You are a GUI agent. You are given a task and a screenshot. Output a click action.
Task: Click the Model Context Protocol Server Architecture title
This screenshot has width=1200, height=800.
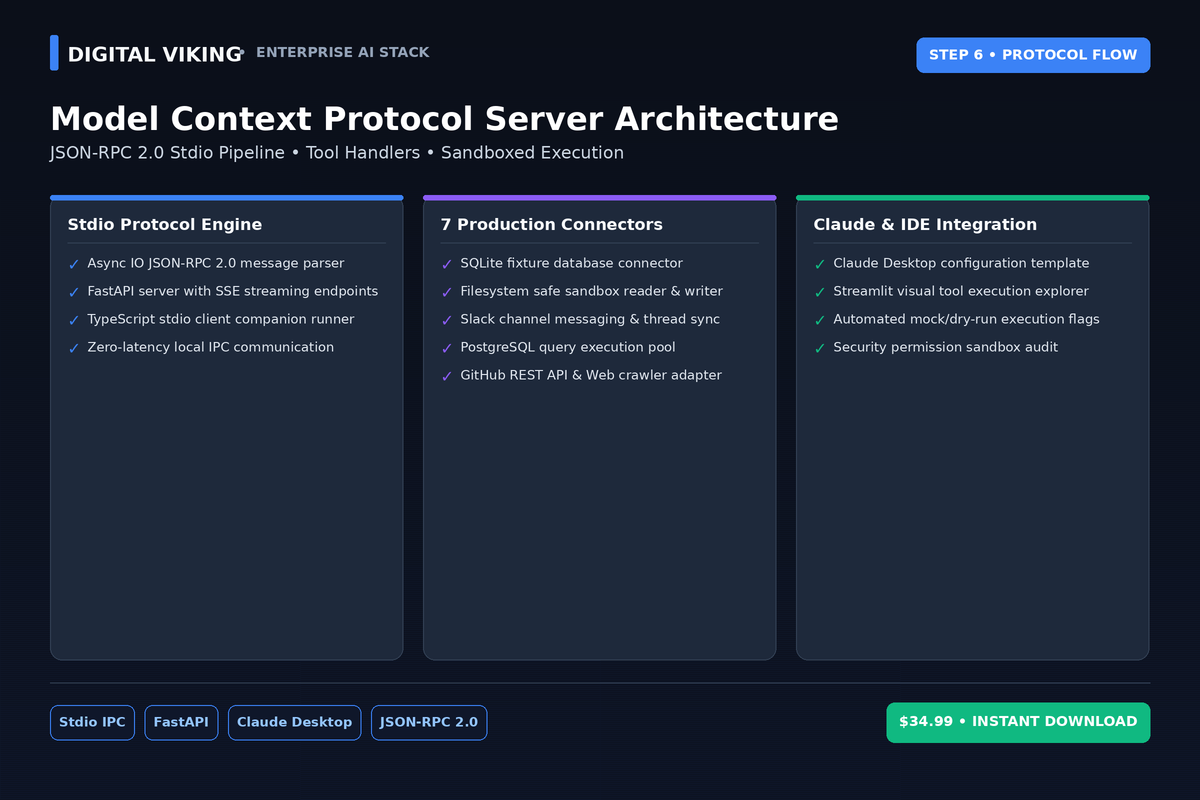[444, 119]
